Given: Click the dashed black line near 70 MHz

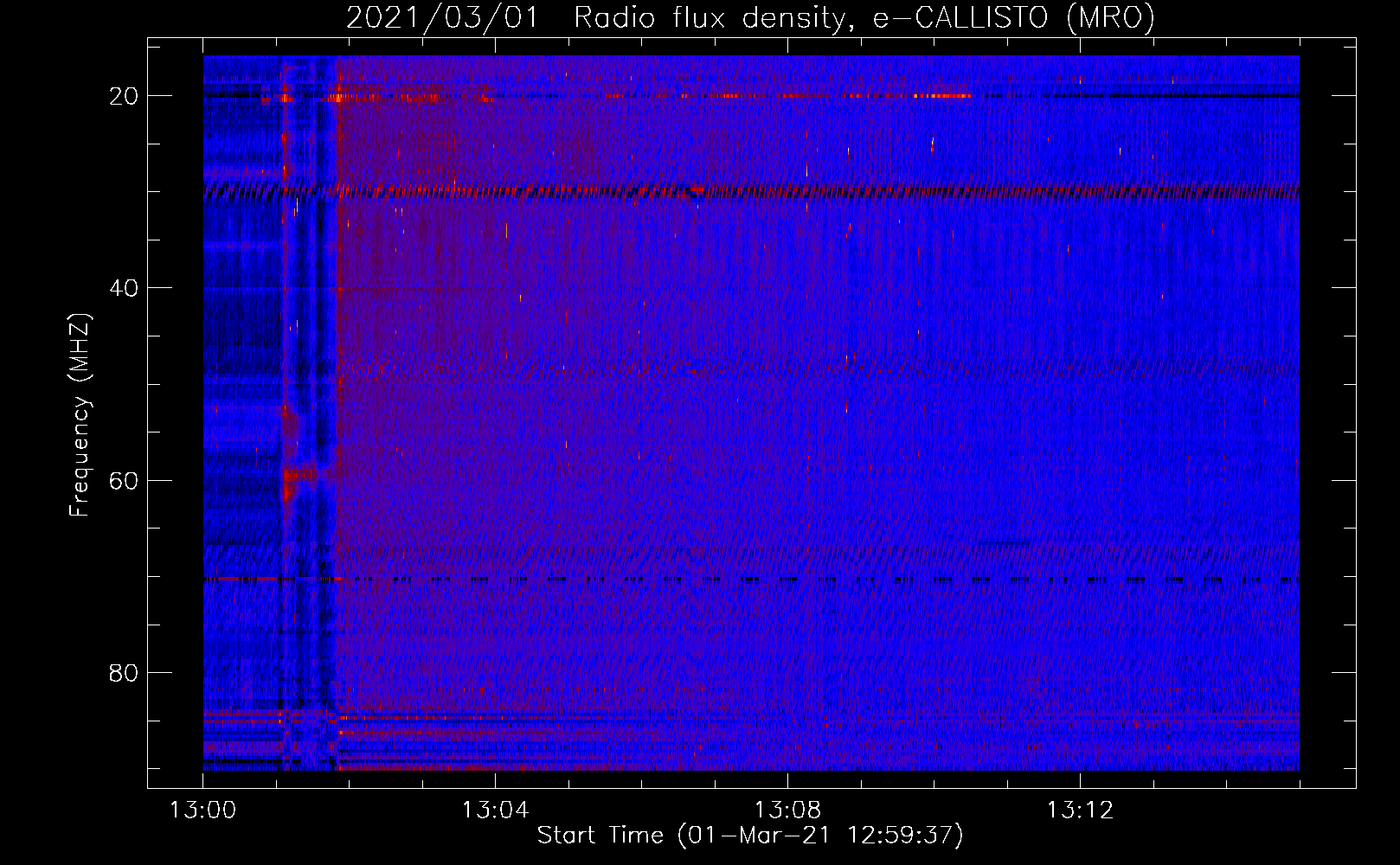Looking at the screenshot, I should (x=751, y=579).
